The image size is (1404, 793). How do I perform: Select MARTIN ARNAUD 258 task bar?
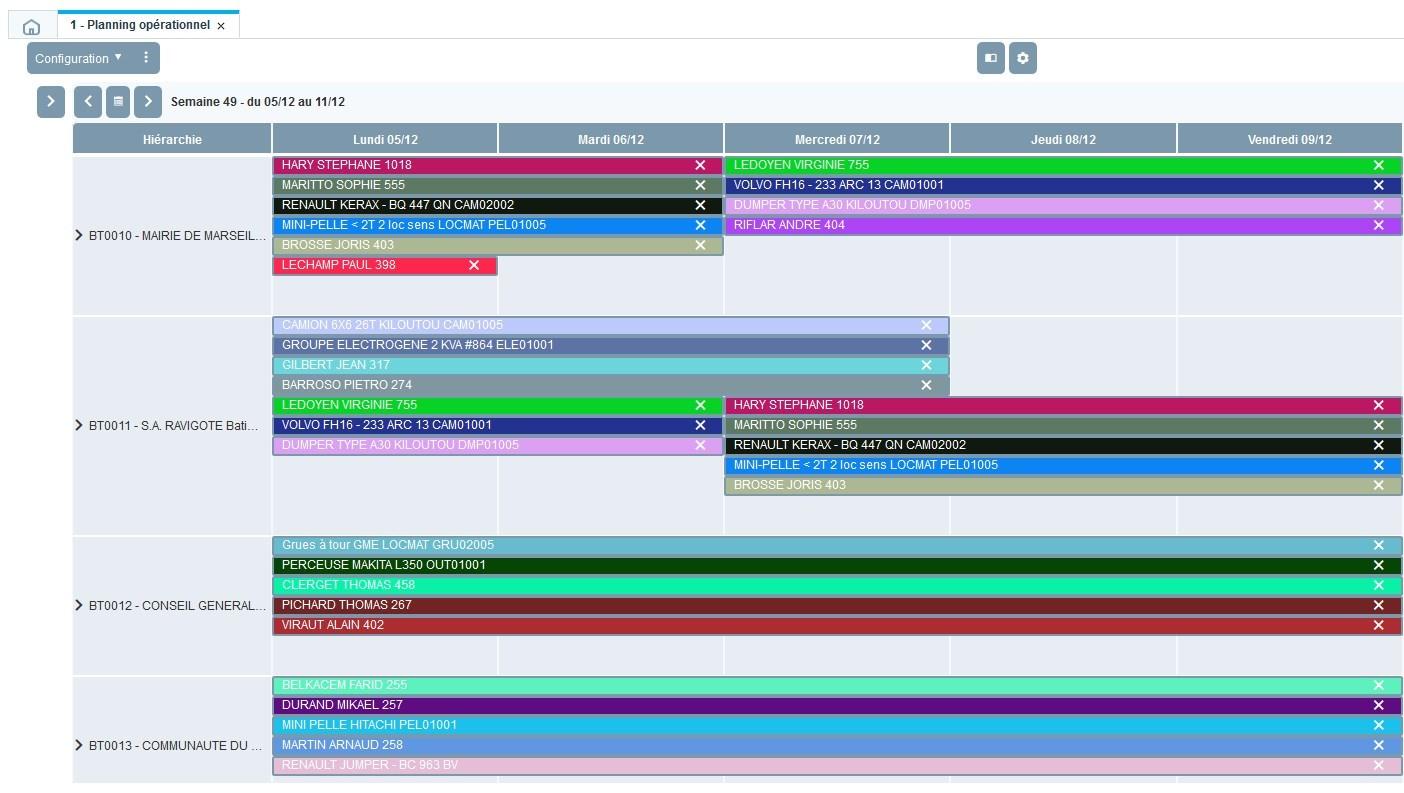point(837,745)
